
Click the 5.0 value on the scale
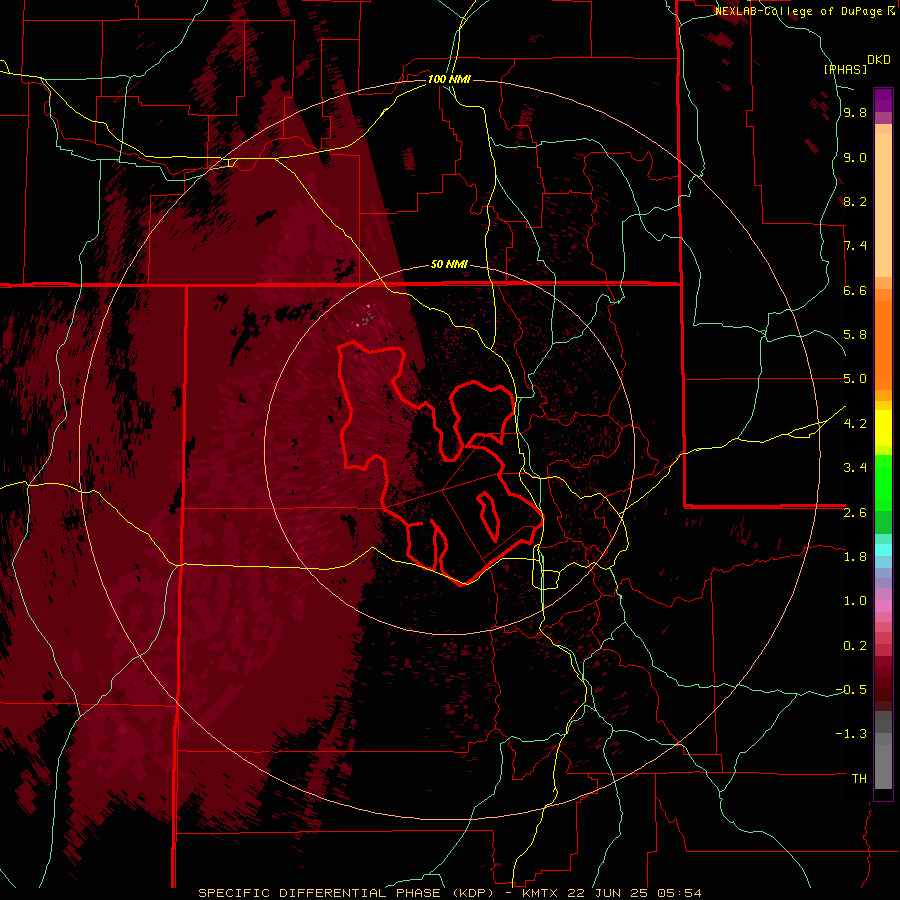[x=855, y=379]
